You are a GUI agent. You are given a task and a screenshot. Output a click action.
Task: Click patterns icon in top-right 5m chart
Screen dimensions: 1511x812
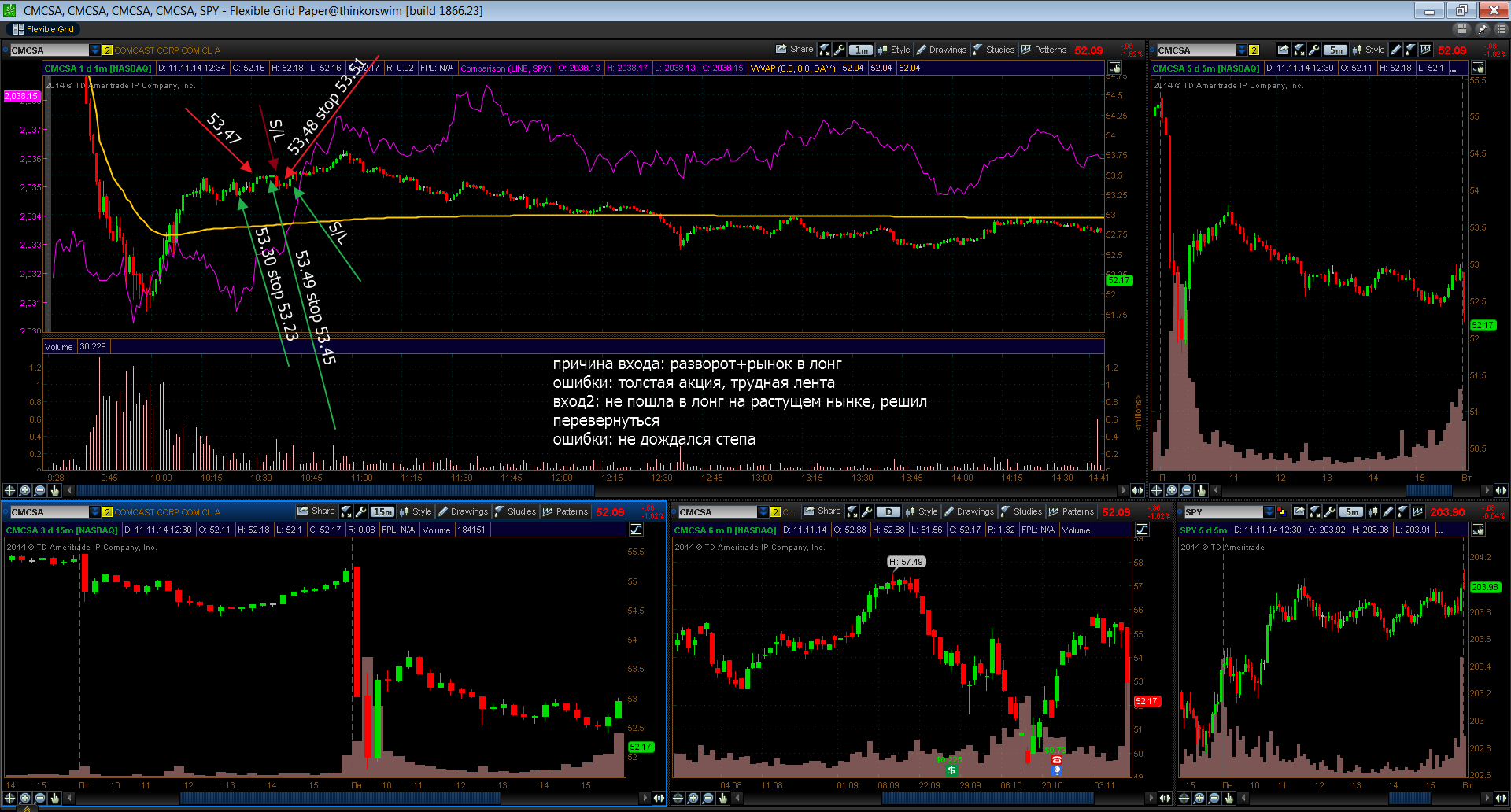click(1425, 50)
